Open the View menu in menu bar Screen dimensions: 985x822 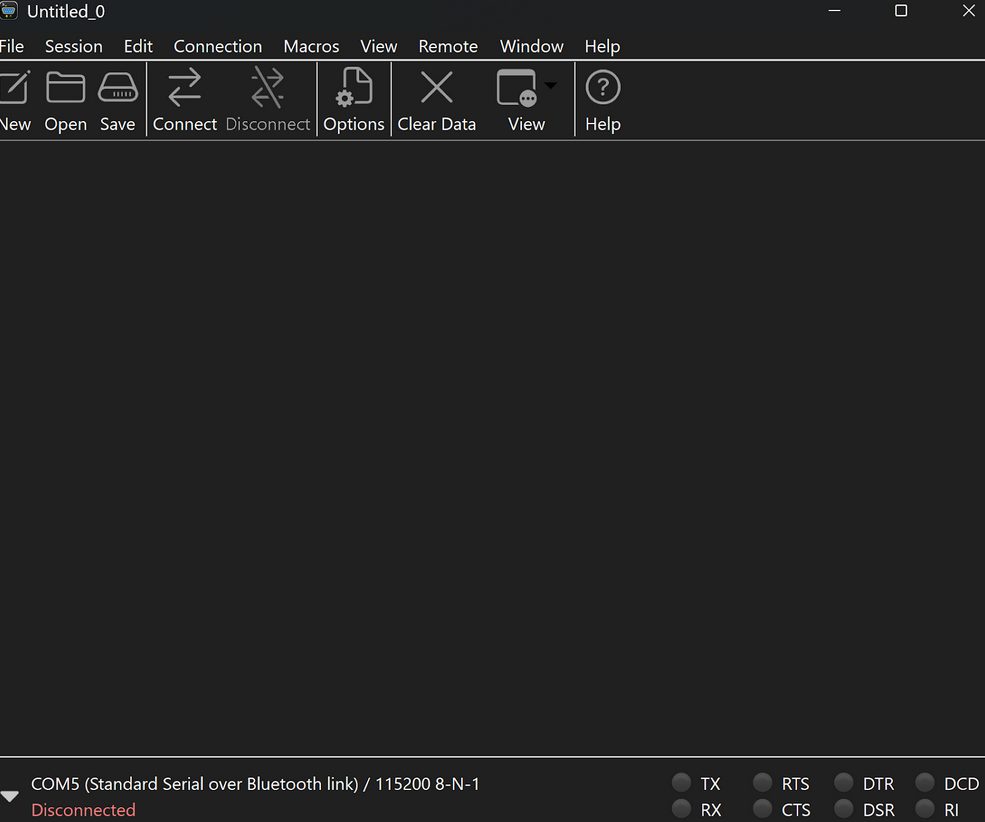[x=379, y=46]
